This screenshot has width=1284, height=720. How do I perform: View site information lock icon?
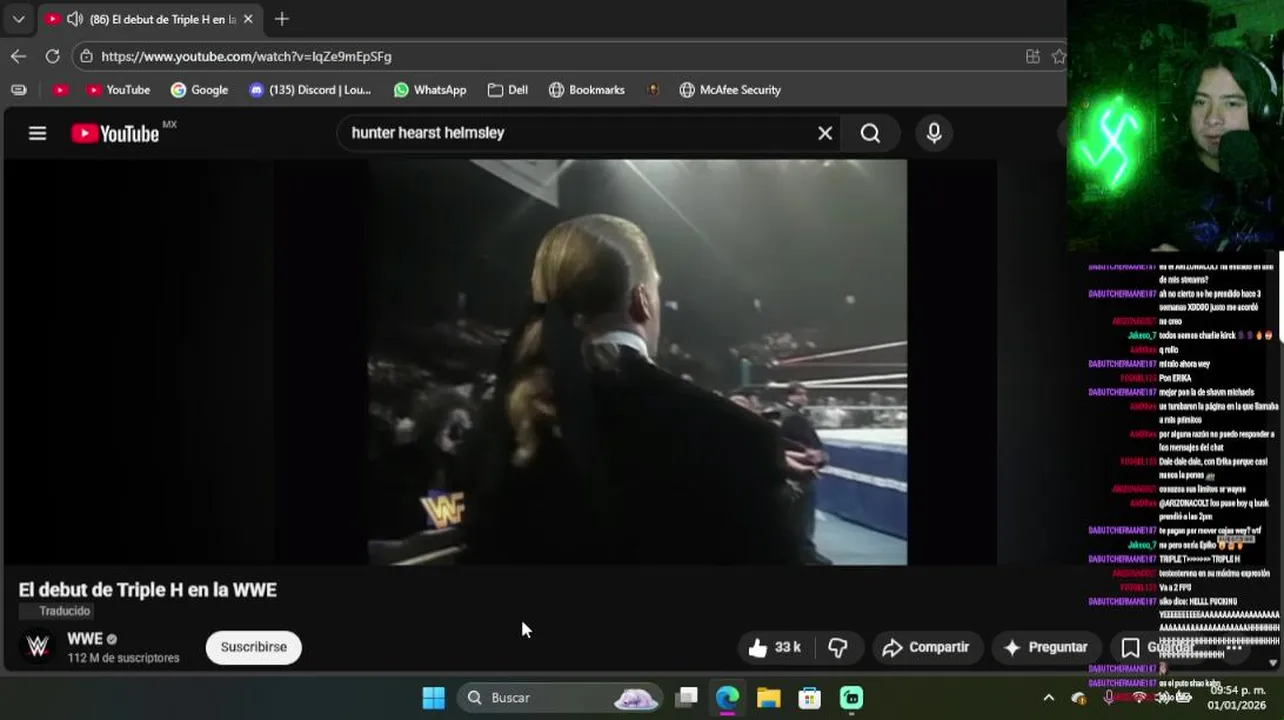87,56
